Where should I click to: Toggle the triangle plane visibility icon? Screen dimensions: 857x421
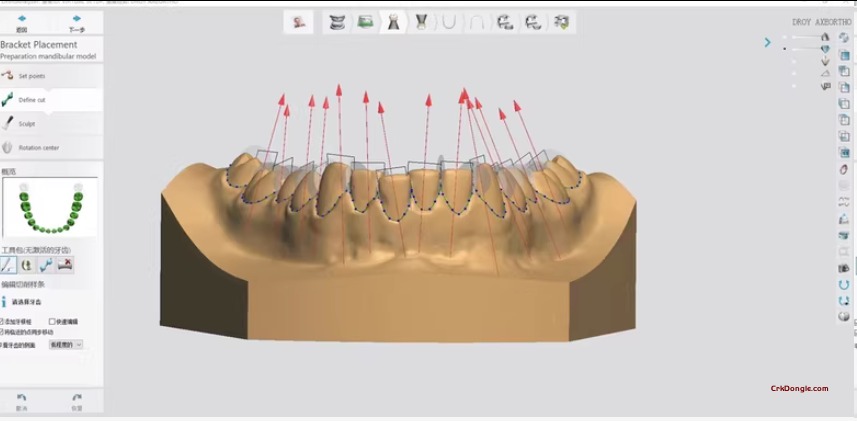[825, 73]
